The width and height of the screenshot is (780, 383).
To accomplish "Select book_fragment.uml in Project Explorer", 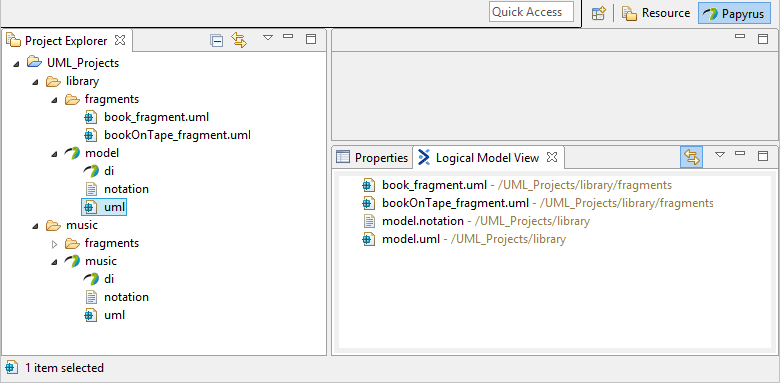I will pos(157,118).
